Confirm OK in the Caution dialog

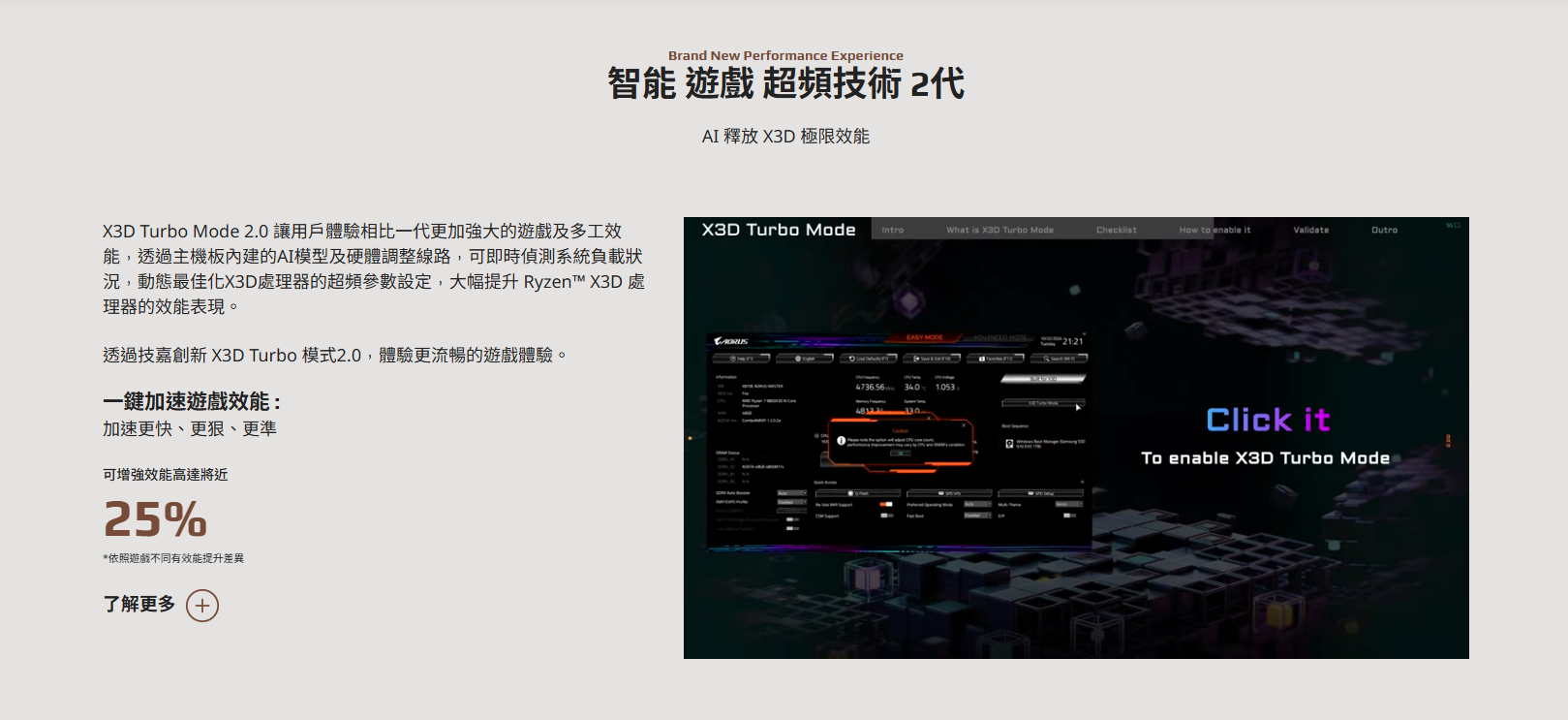click(901, 454)
